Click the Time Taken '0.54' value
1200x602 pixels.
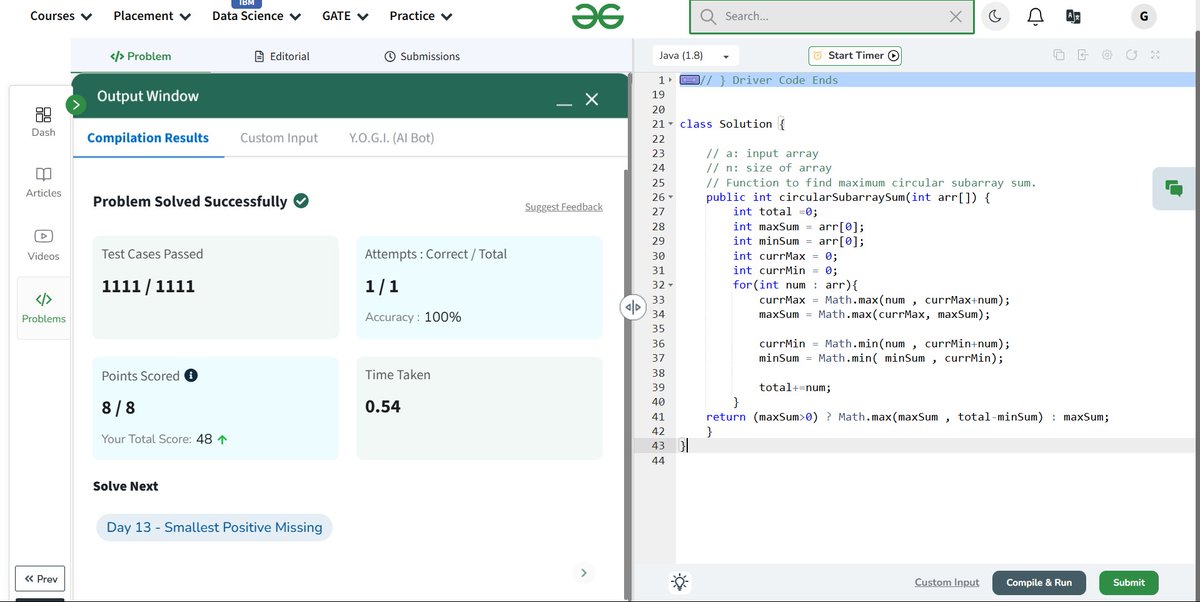tap(383, 407)
